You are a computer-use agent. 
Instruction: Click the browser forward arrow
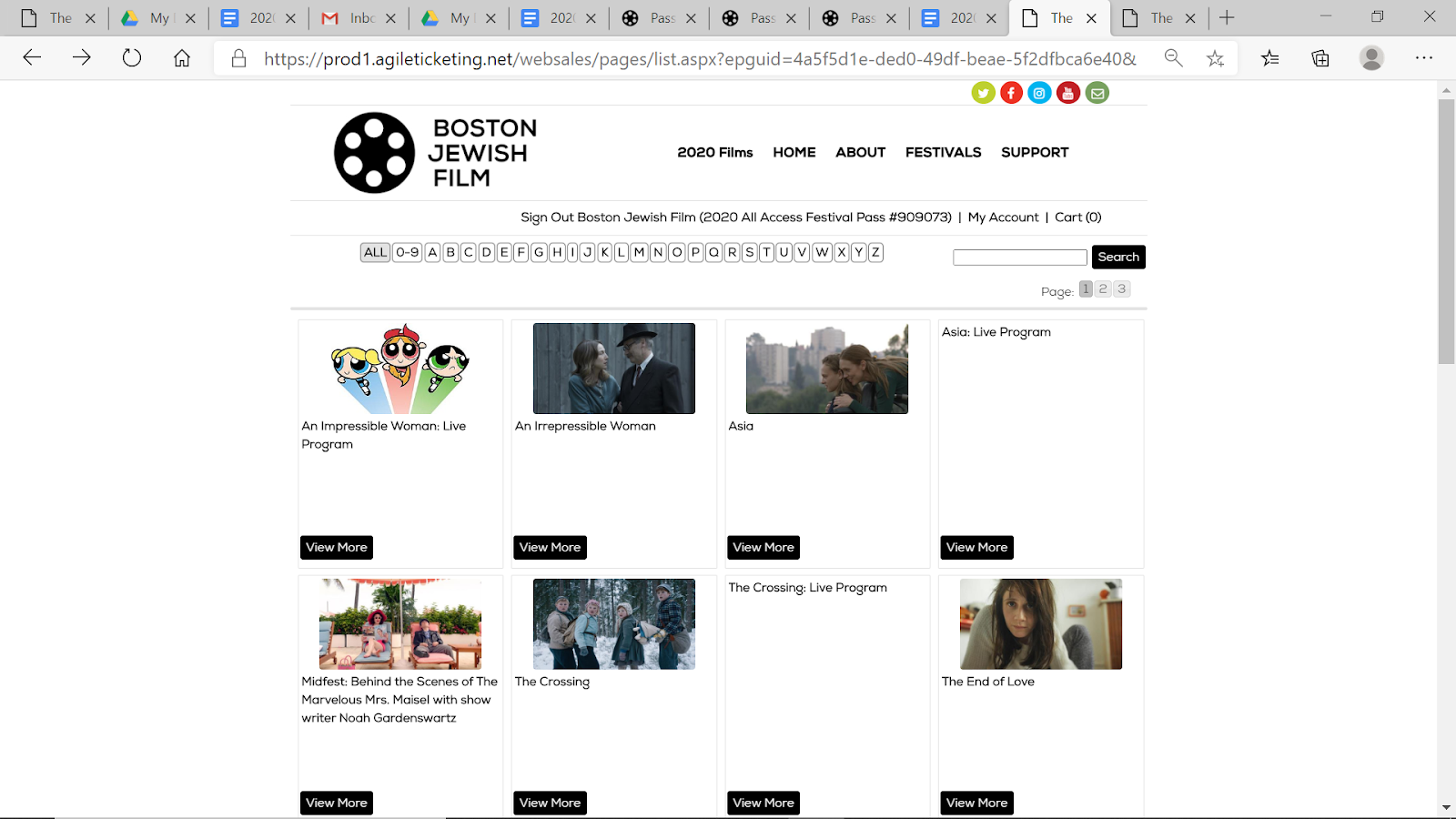click(x=82, y=58)
